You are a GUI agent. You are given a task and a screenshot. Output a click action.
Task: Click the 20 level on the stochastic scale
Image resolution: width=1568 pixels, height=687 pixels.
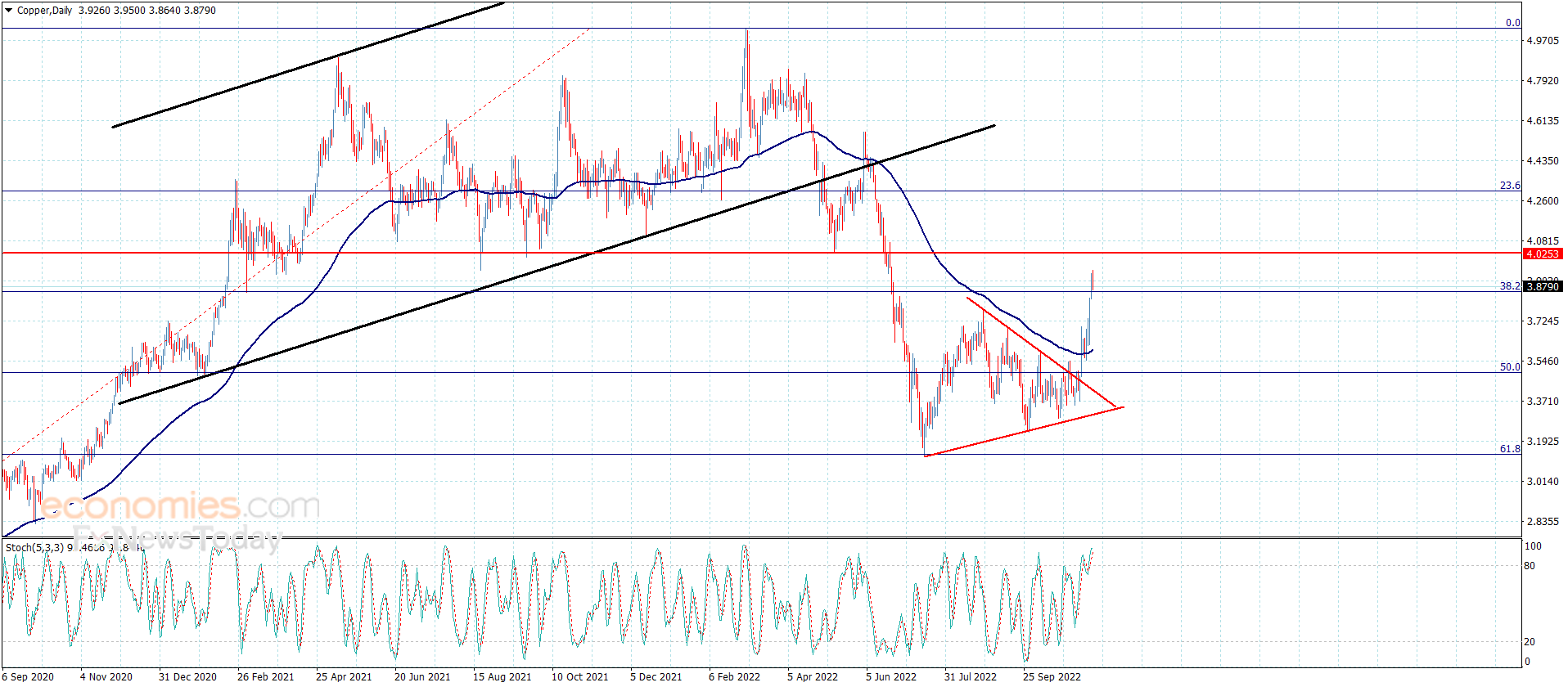point(1530,642)
